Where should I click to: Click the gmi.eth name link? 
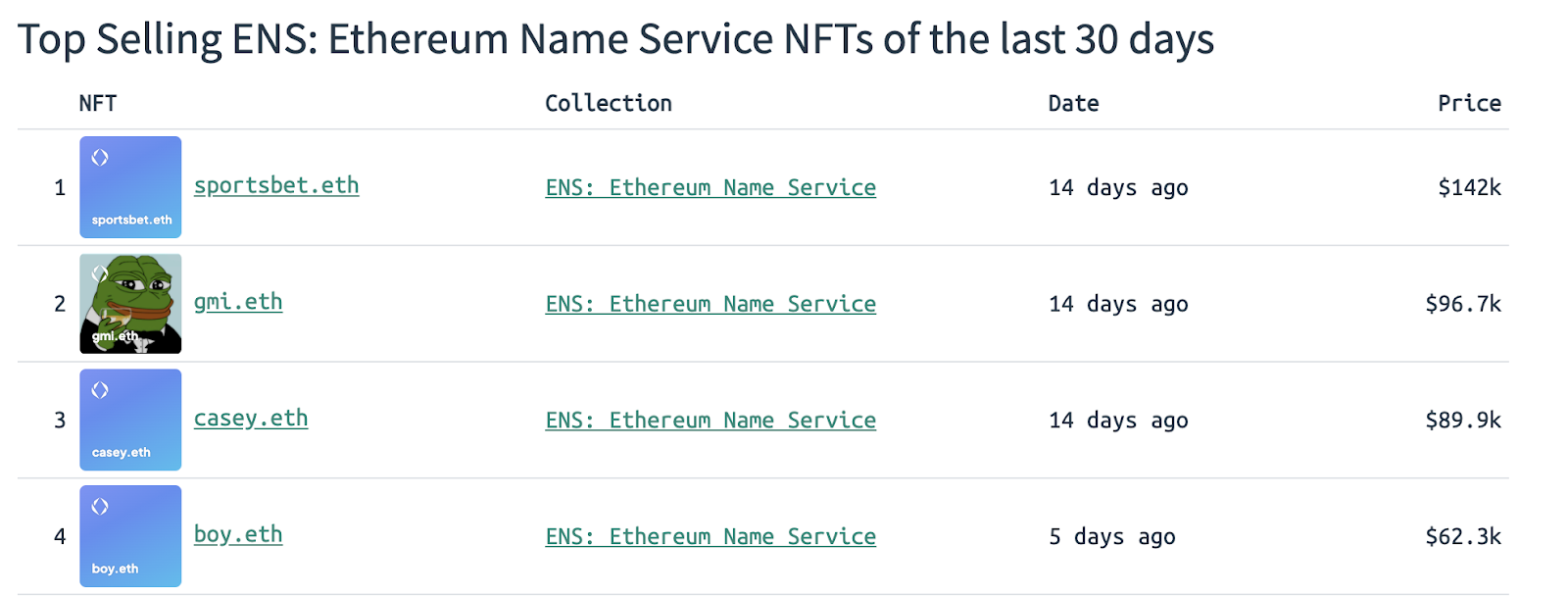[x=238, y=302]
